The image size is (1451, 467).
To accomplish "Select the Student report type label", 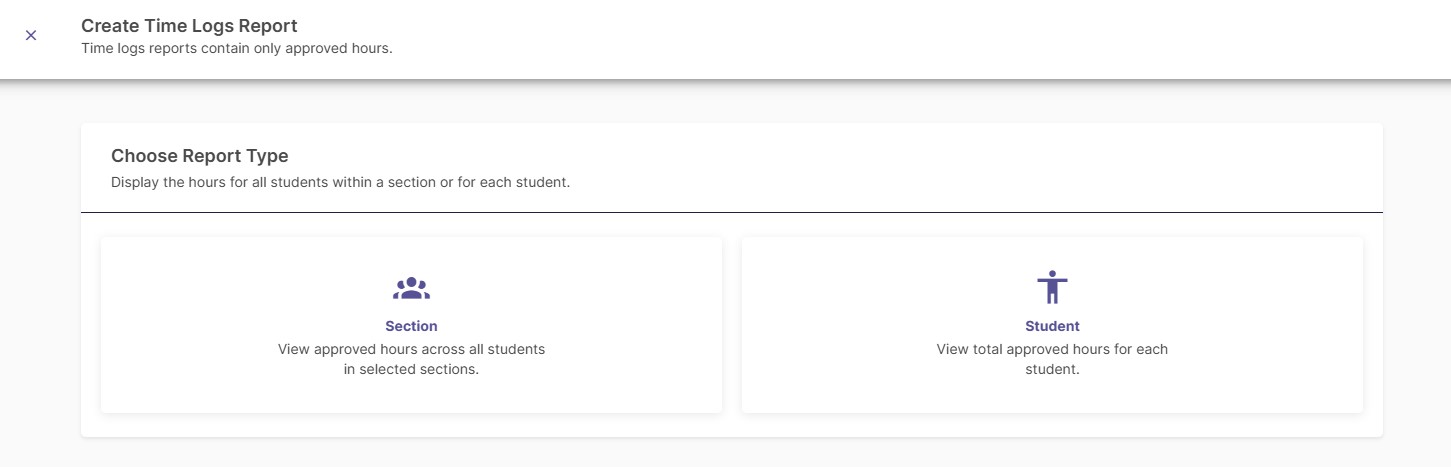I will click(1052, 326).
